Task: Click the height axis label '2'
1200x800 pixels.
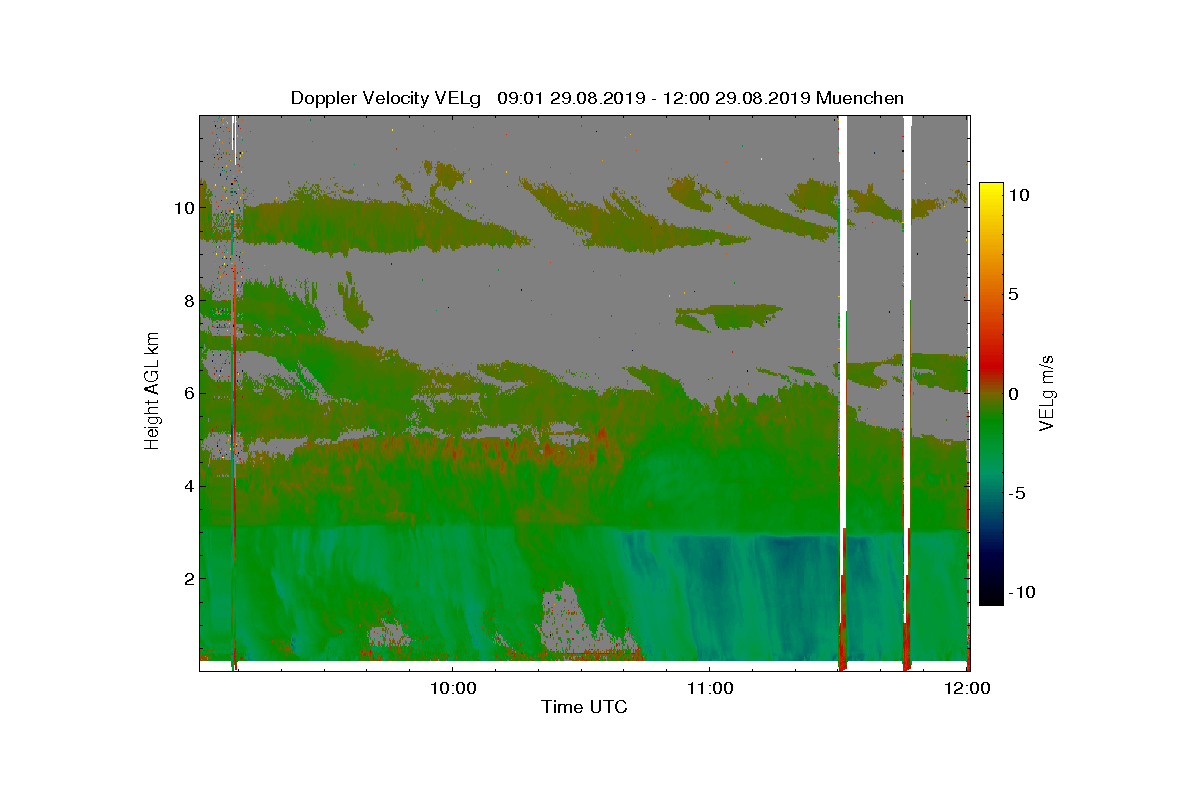Action: [x=187, y=579]
